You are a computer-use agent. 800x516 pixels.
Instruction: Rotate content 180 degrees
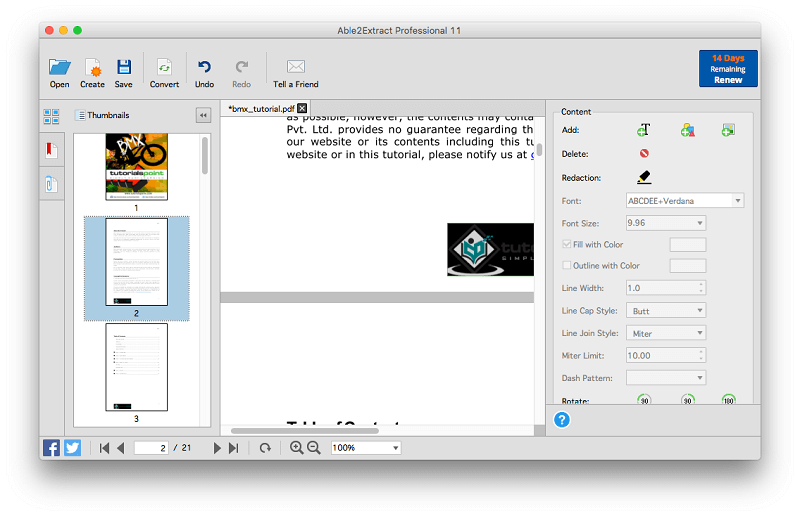click(729, 400)
